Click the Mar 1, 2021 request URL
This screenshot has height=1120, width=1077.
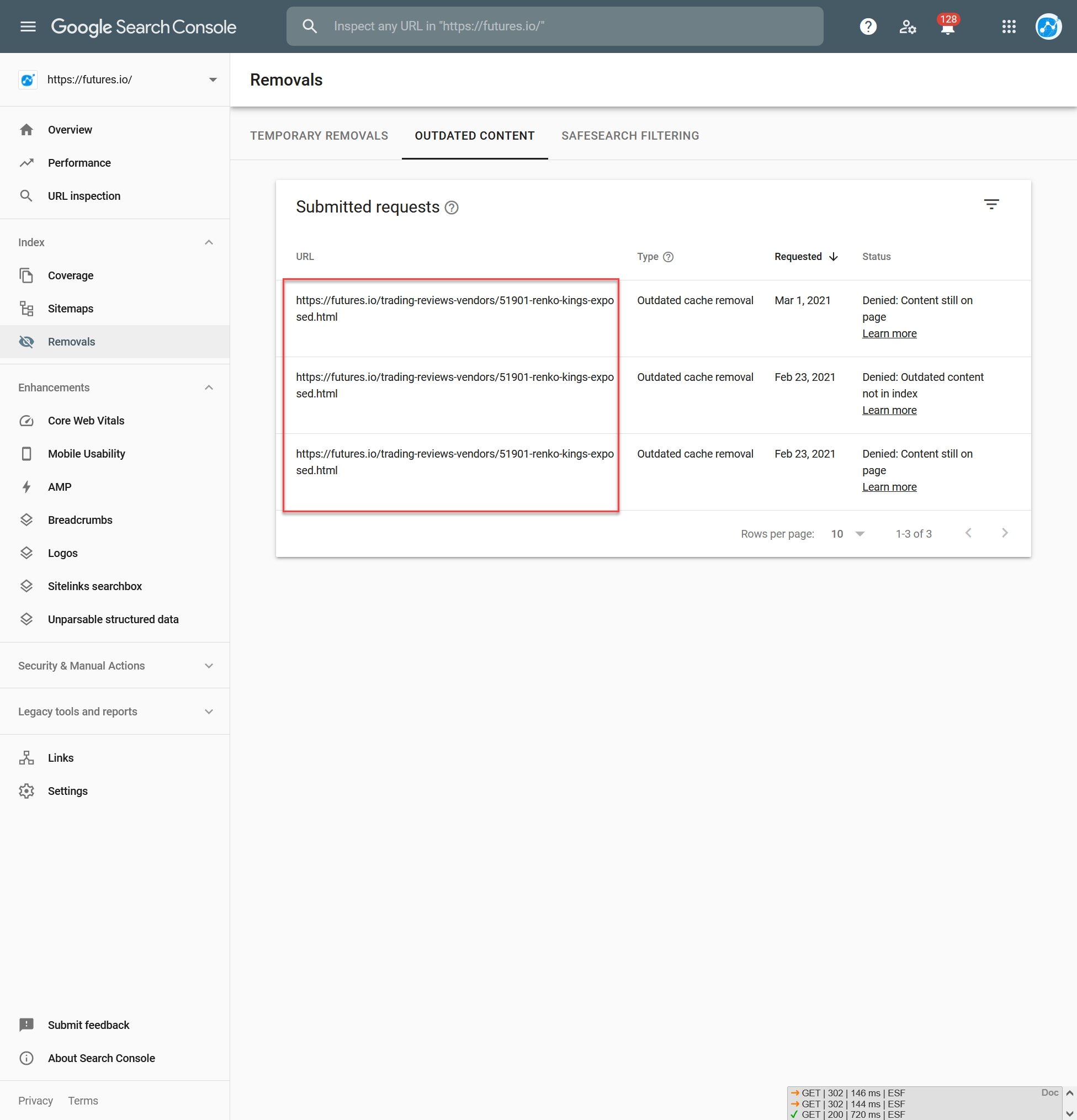point(455,309)
